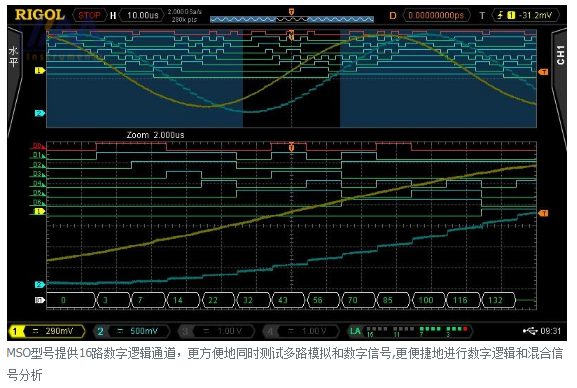Click channel 1 marker in zoom view
This screenshot has width=577, height=388.
click(x=39, y=211)
